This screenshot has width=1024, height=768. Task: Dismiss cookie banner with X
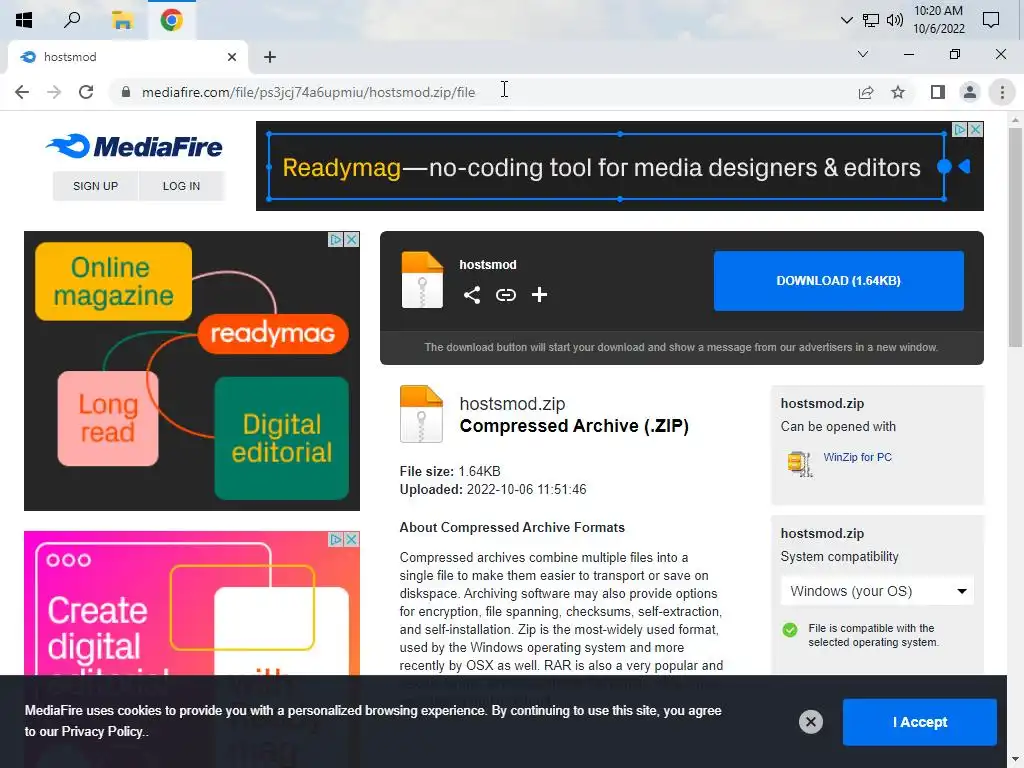coord(810,722)
